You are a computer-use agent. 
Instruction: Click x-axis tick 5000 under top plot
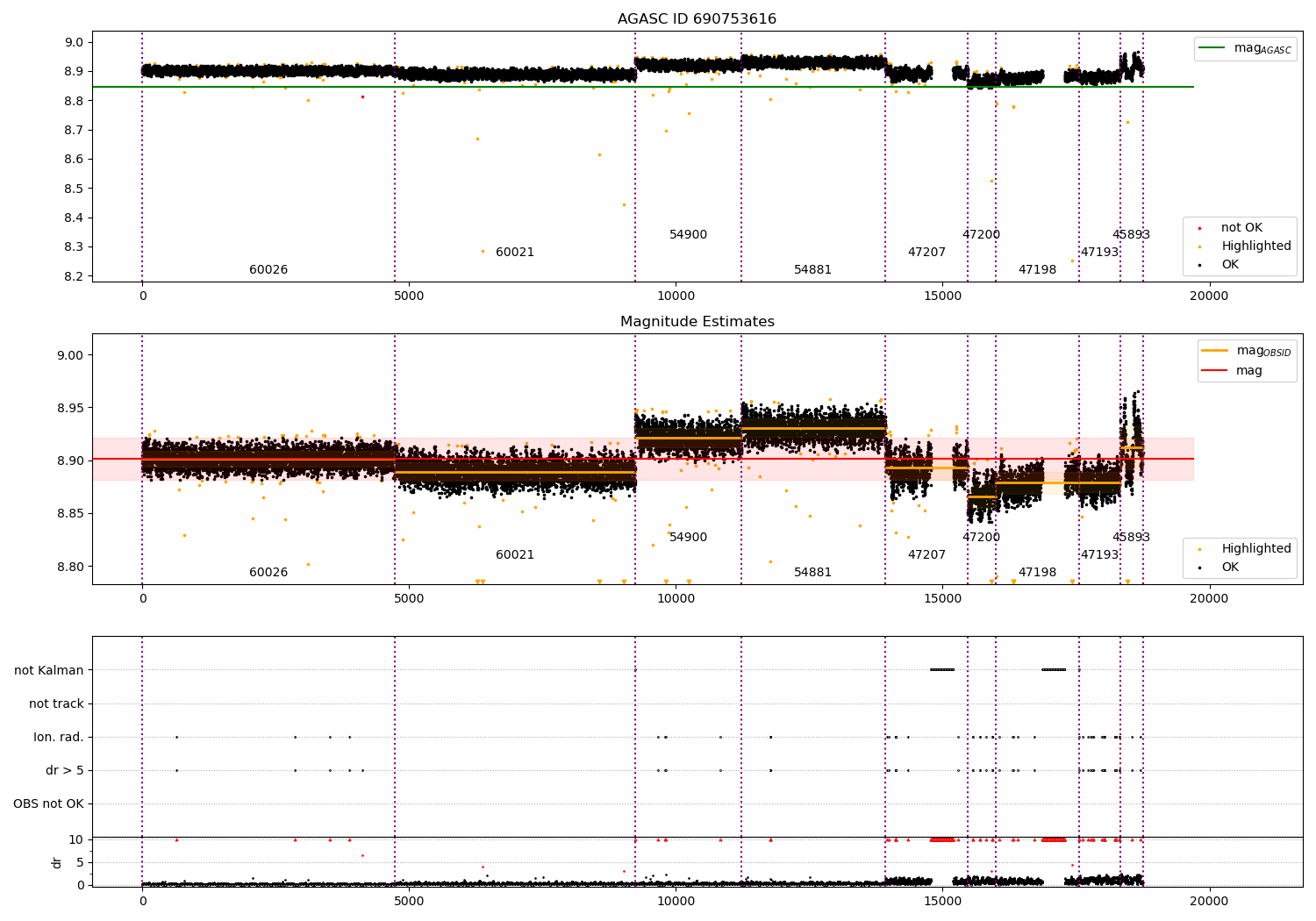[409, 296]
